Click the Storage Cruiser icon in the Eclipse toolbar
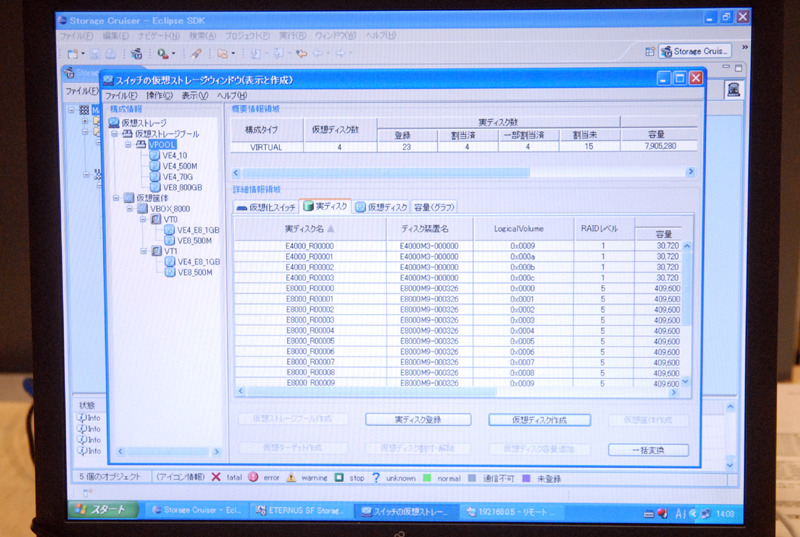Screen dimensions: 800x537 tap(136, 53)
